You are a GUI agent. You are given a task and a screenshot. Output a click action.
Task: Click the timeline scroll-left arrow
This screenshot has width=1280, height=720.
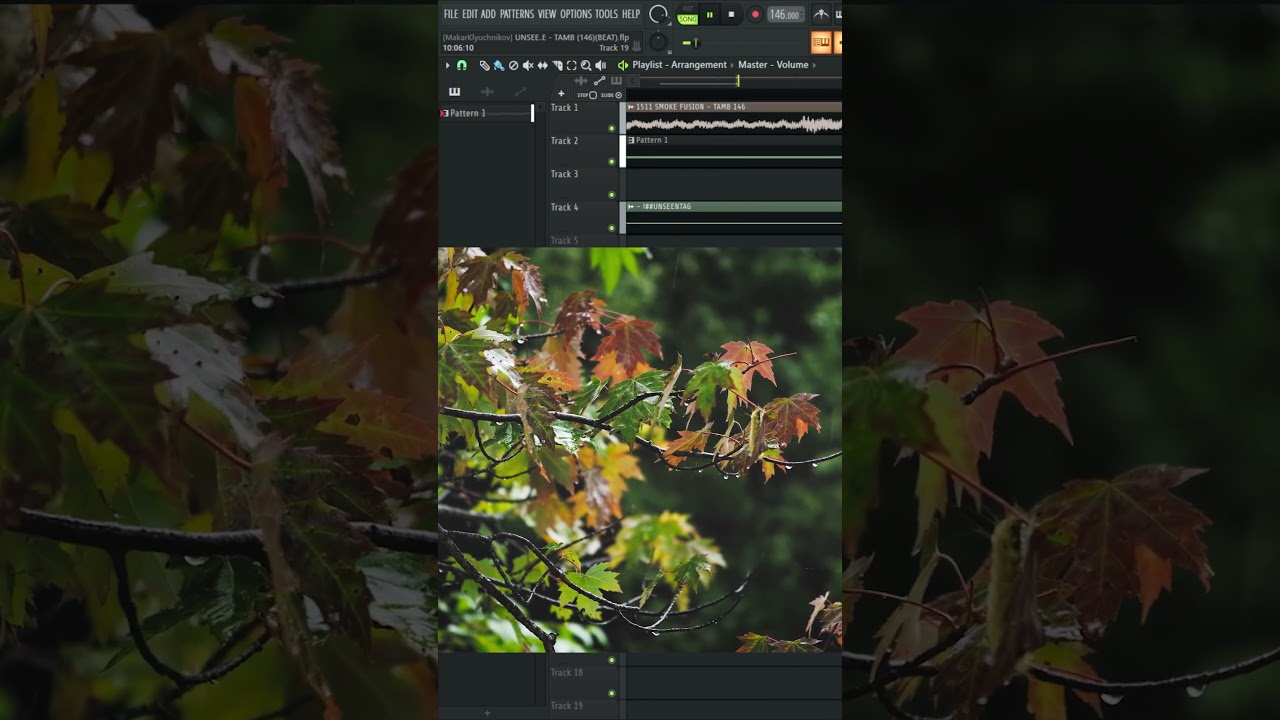(x=631, y=80)
